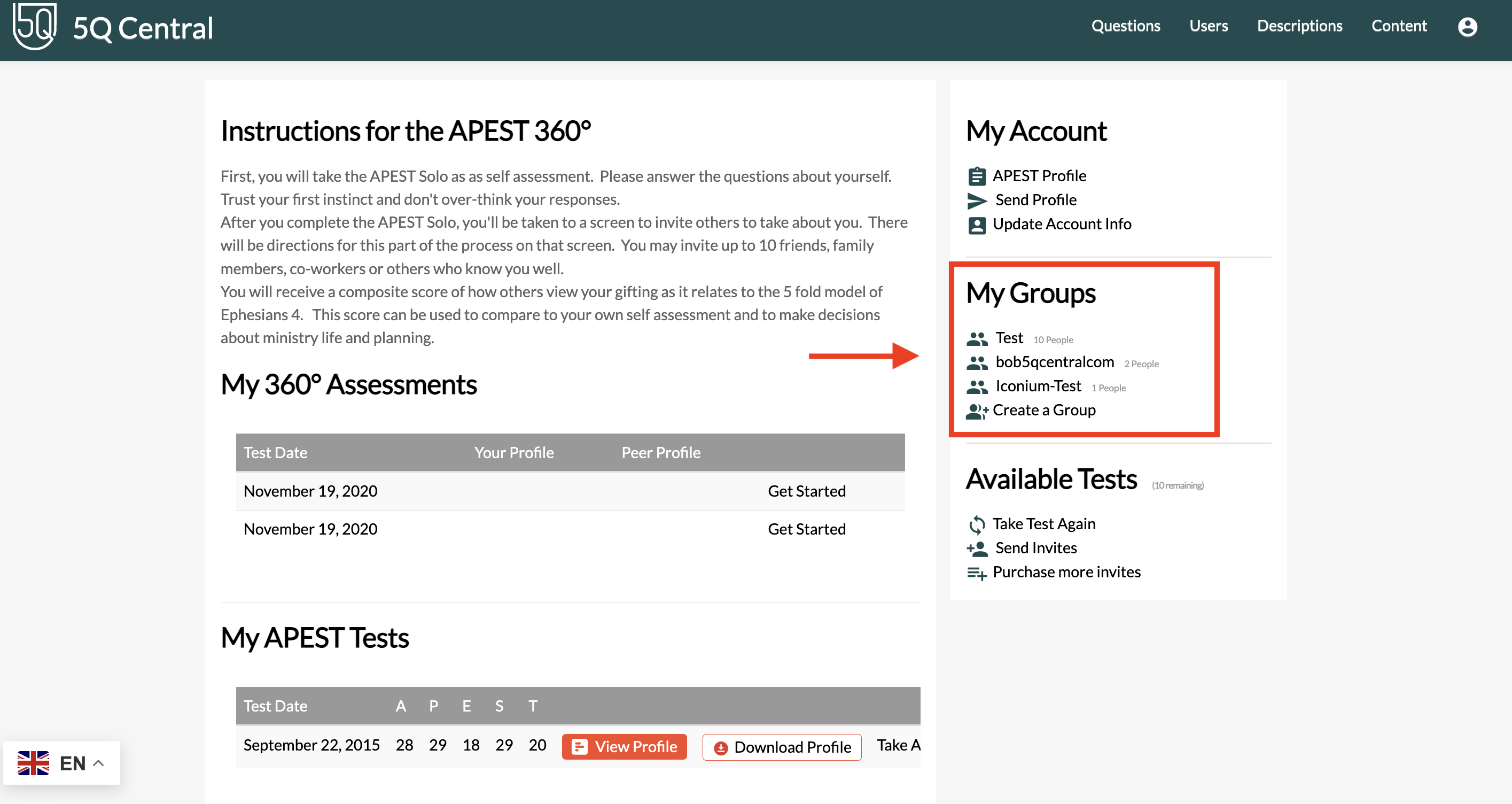Image resolution: width=1512 pixels, height=804 pixels.
Task: Open the Users menu
Action: coord(1208,26)
